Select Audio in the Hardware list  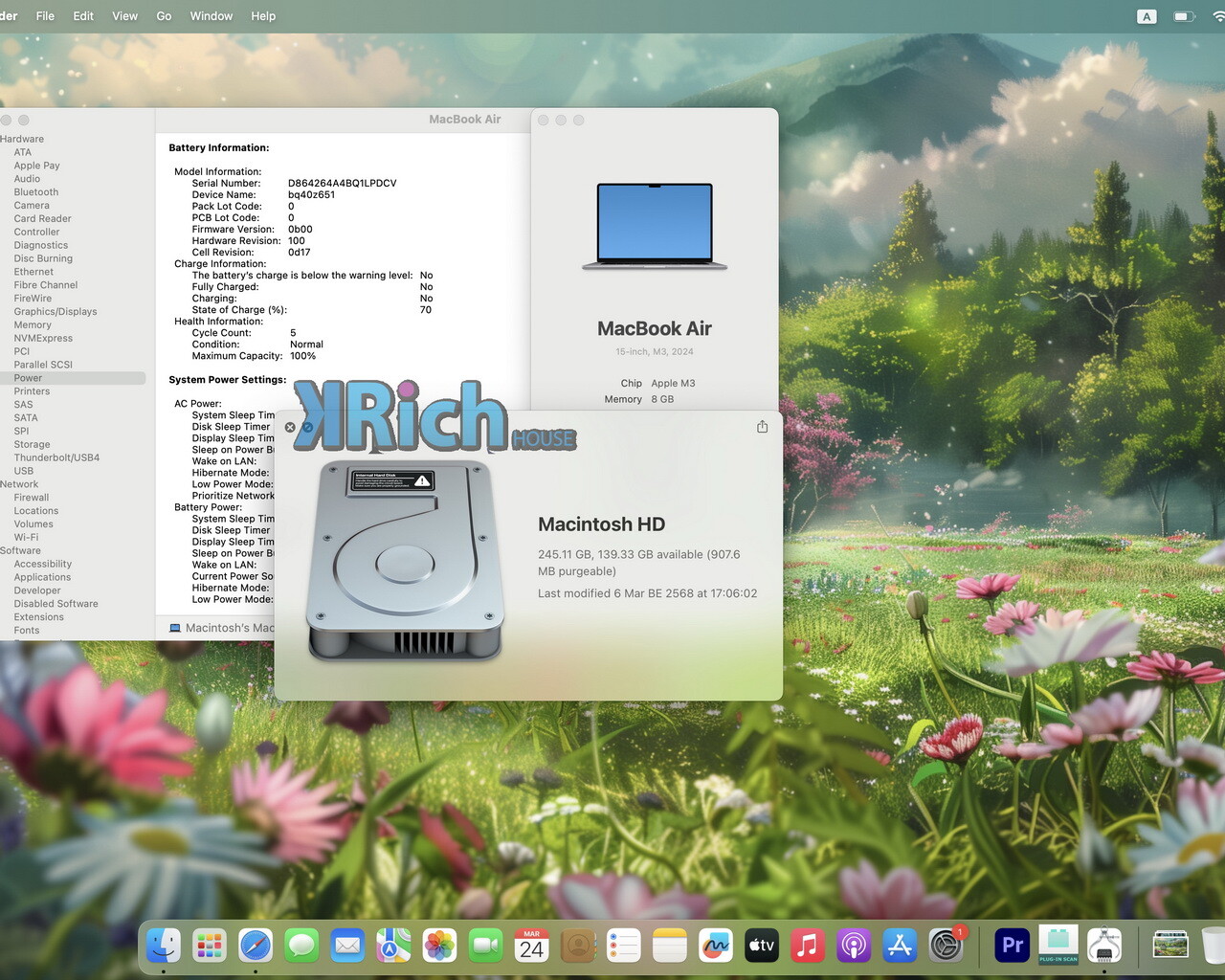tap(27, 179)
